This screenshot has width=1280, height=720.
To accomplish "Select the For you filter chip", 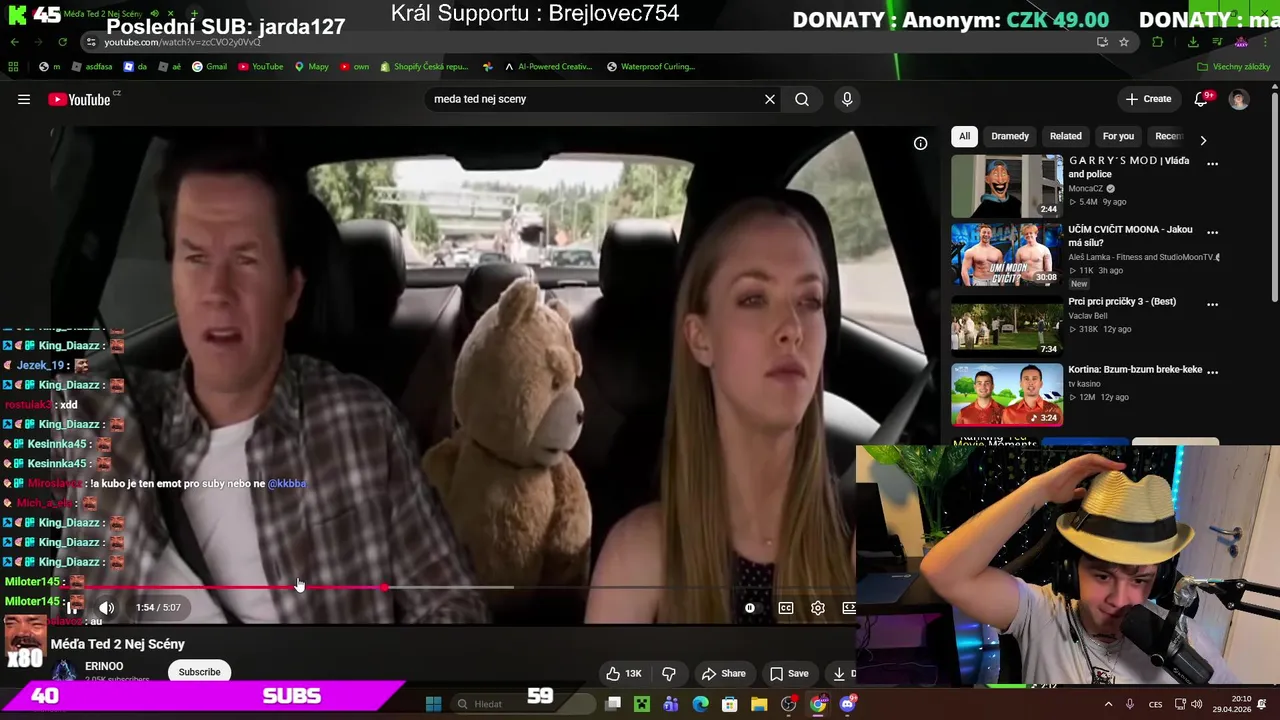I will pyautogui.click(x=1118, y=136).
